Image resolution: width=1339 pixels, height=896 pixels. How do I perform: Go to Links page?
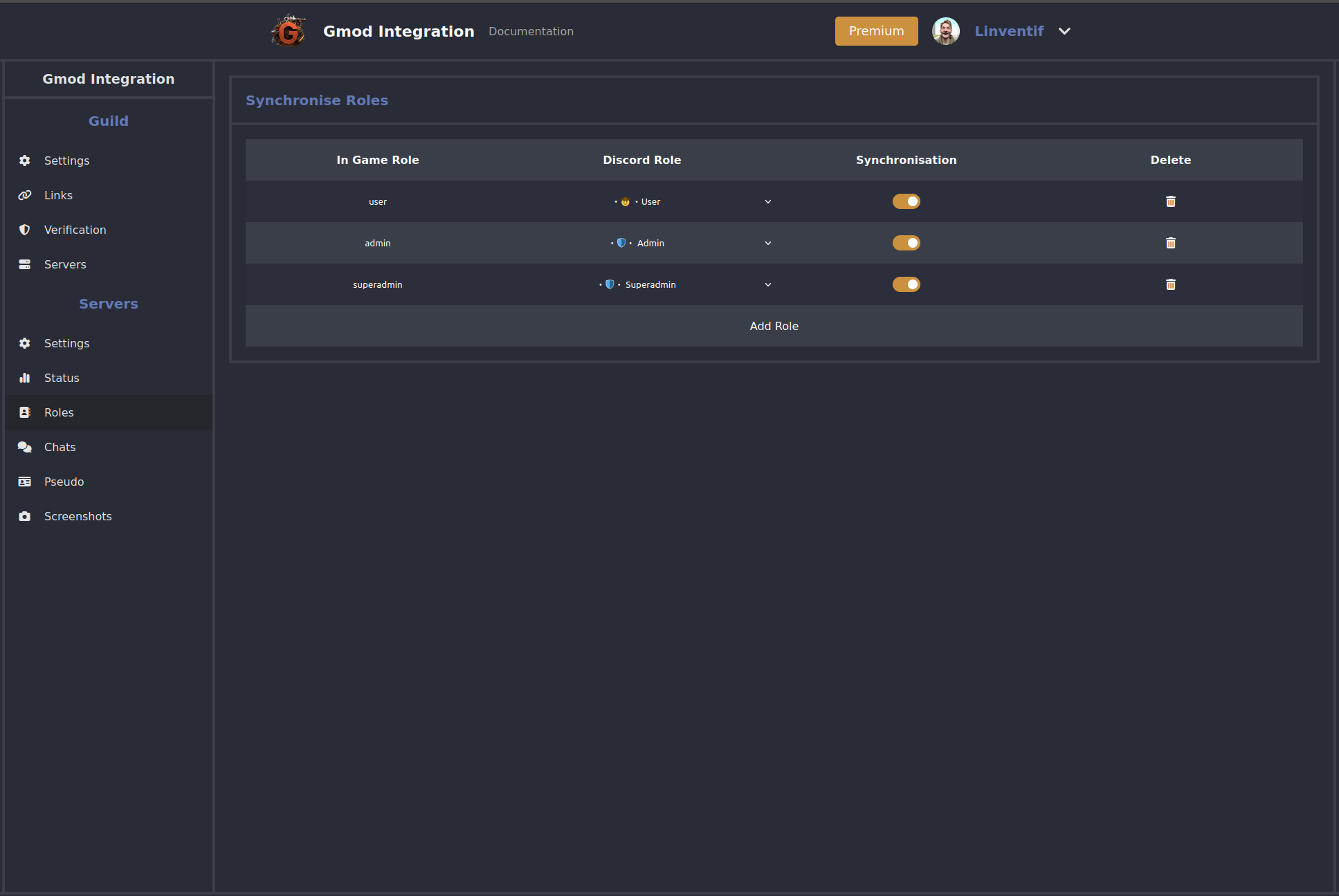[109, 195]
